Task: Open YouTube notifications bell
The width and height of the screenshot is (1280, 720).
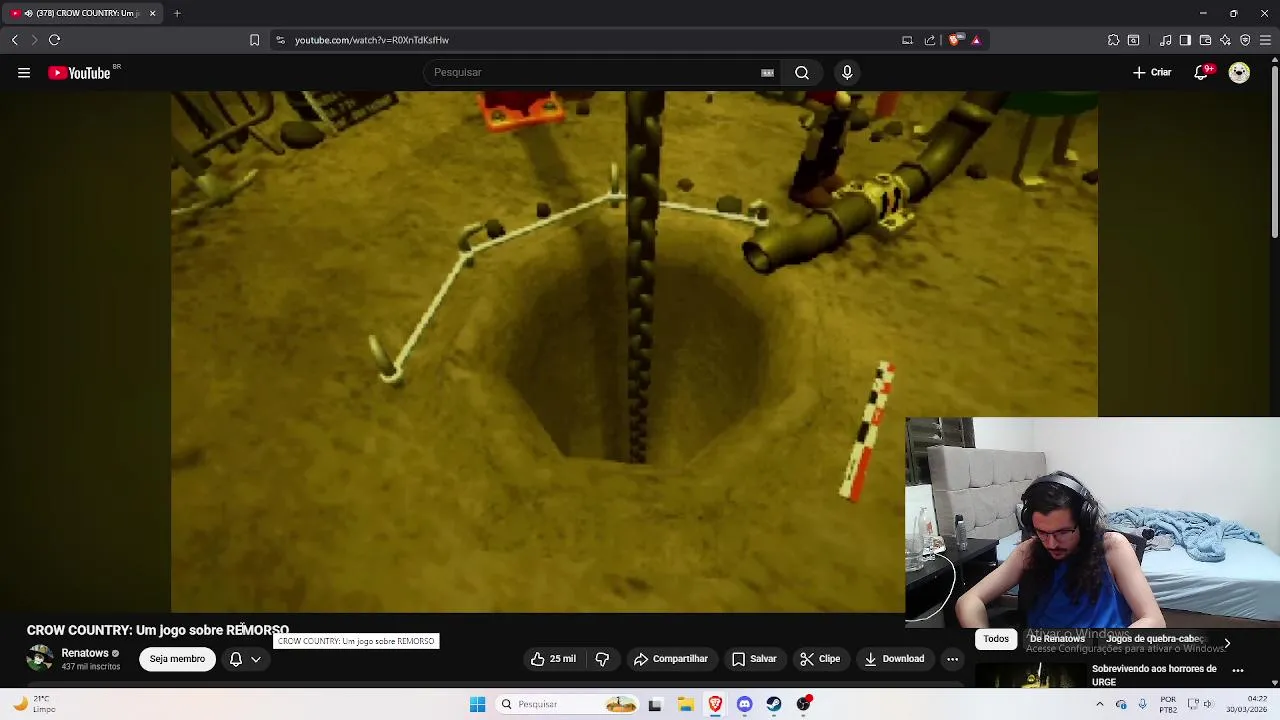Action: click(1201, 72)
